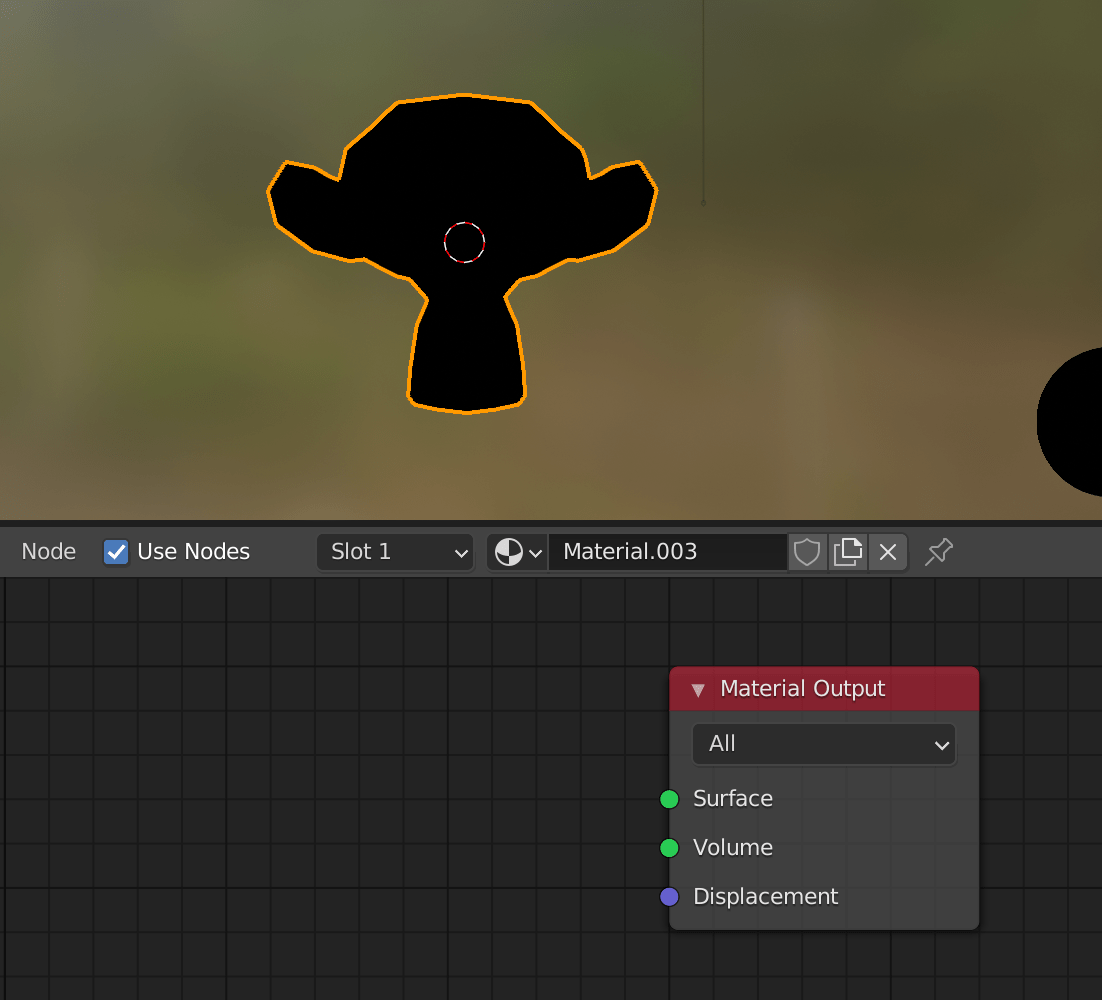1102x1000 pixels.
Task: Uncheck the Use Nodes checkbox
Action: coord(116,552)
